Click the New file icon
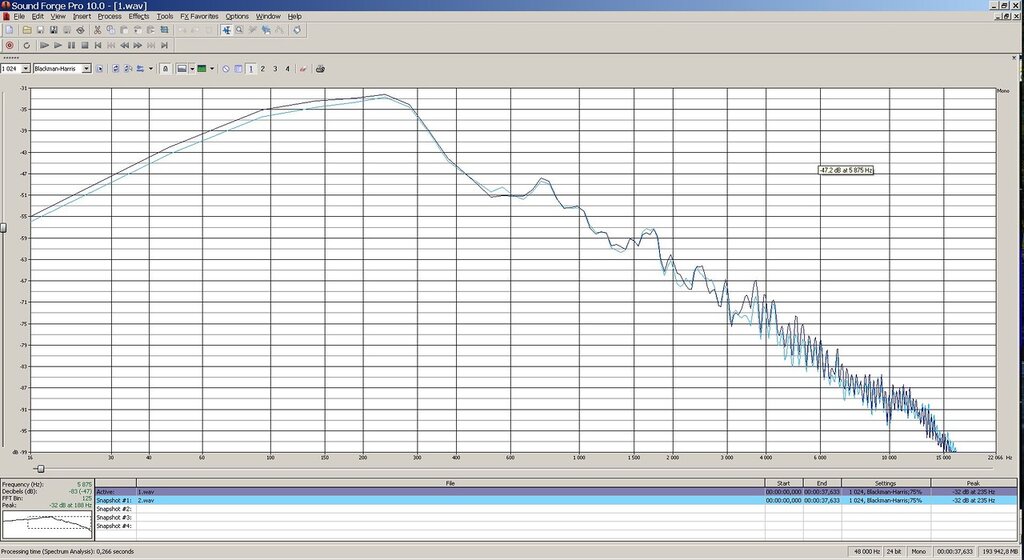1024x560 pixels. click(9, 30)
